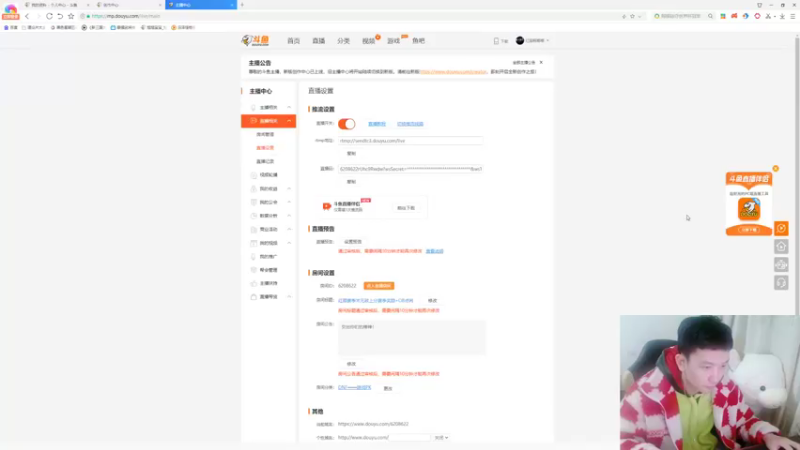Copy the stream key with its 复制 button
This screenshot has height=450, width=800.
coord(352,182)
